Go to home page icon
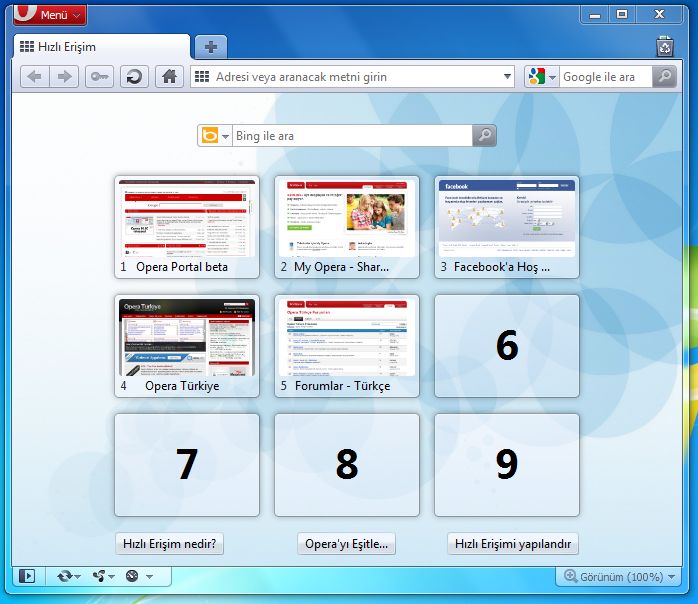 (x=169, y=77)
